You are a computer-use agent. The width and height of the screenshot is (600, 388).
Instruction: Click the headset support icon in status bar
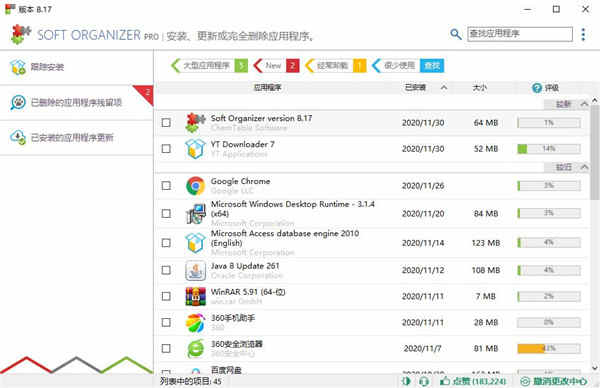click(424, 381)
